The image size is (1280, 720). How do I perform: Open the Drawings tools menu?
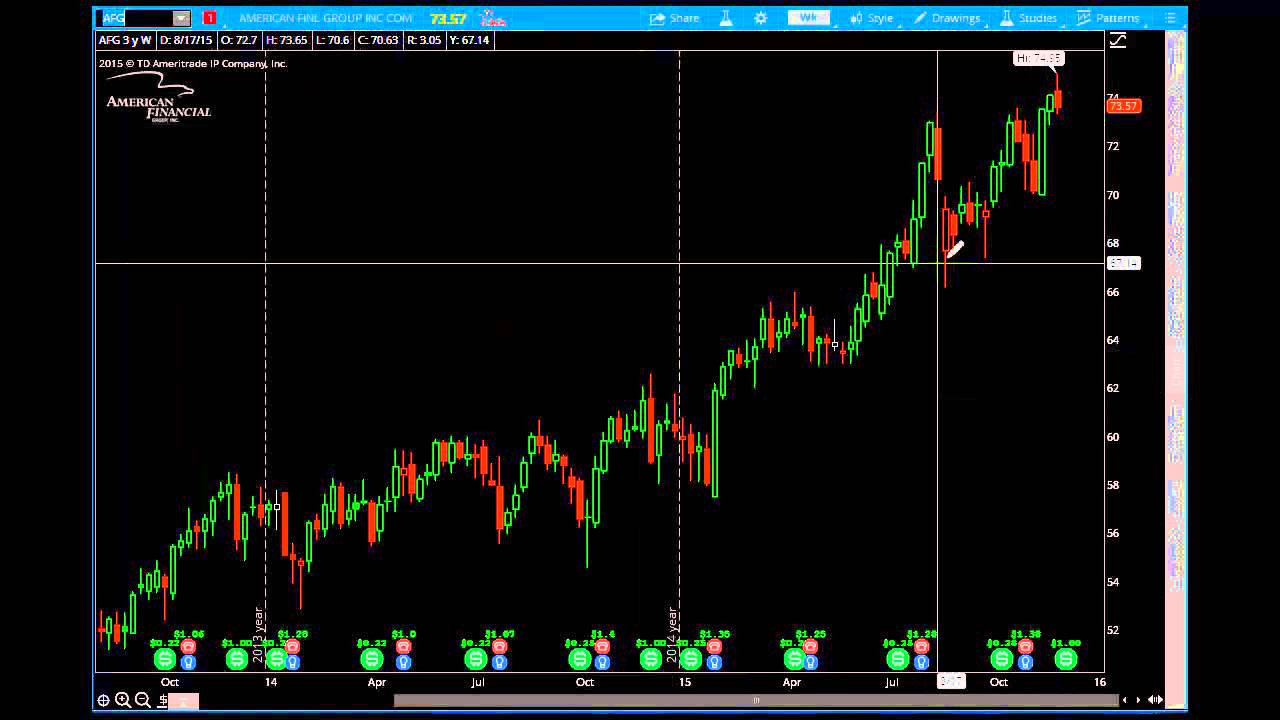click(947, 18)
